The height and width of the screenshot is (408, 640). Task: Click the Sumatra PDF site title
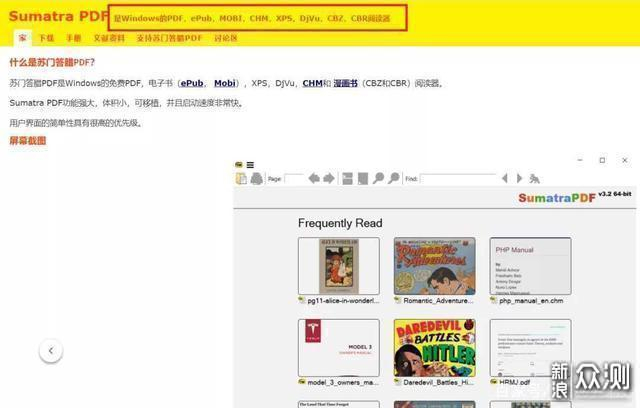[x=59, y=16]
